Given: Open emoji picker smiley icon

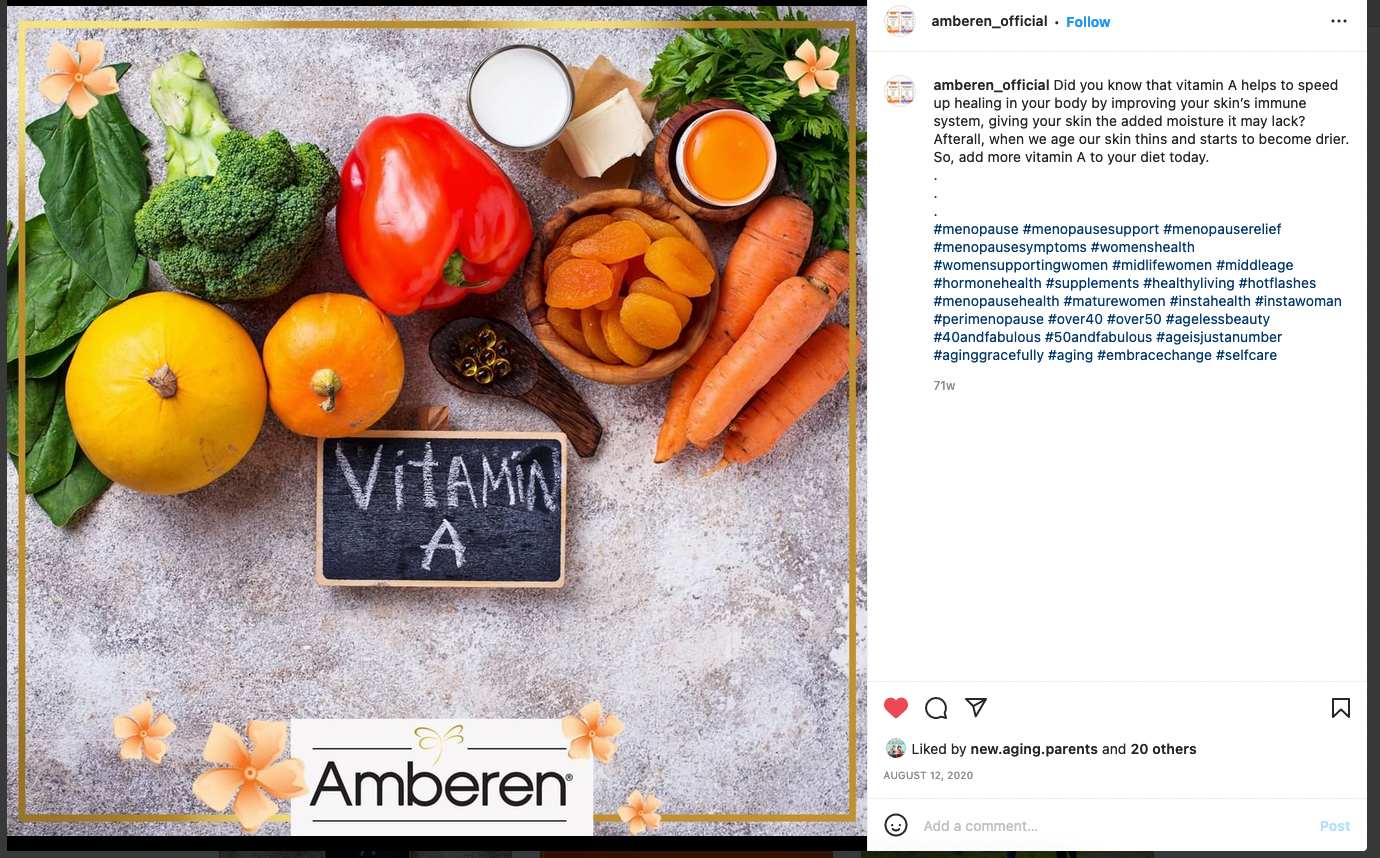Looking at the screenshot, I should tap(896, 825).
